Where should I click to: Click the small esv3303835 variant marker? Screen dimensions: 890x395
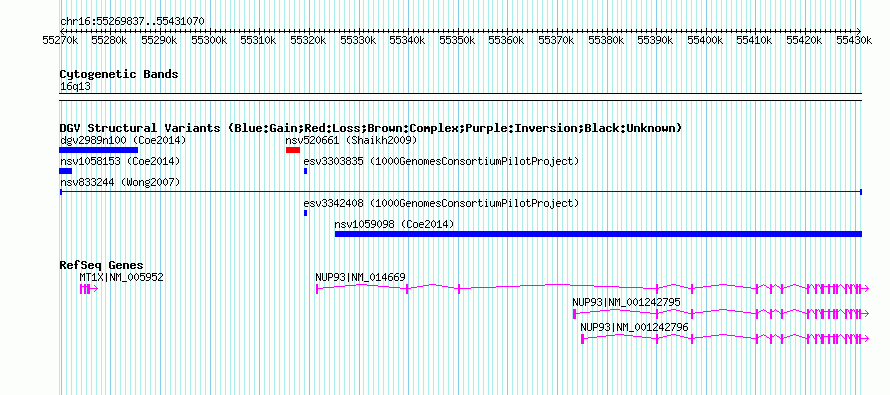[305, 171]
